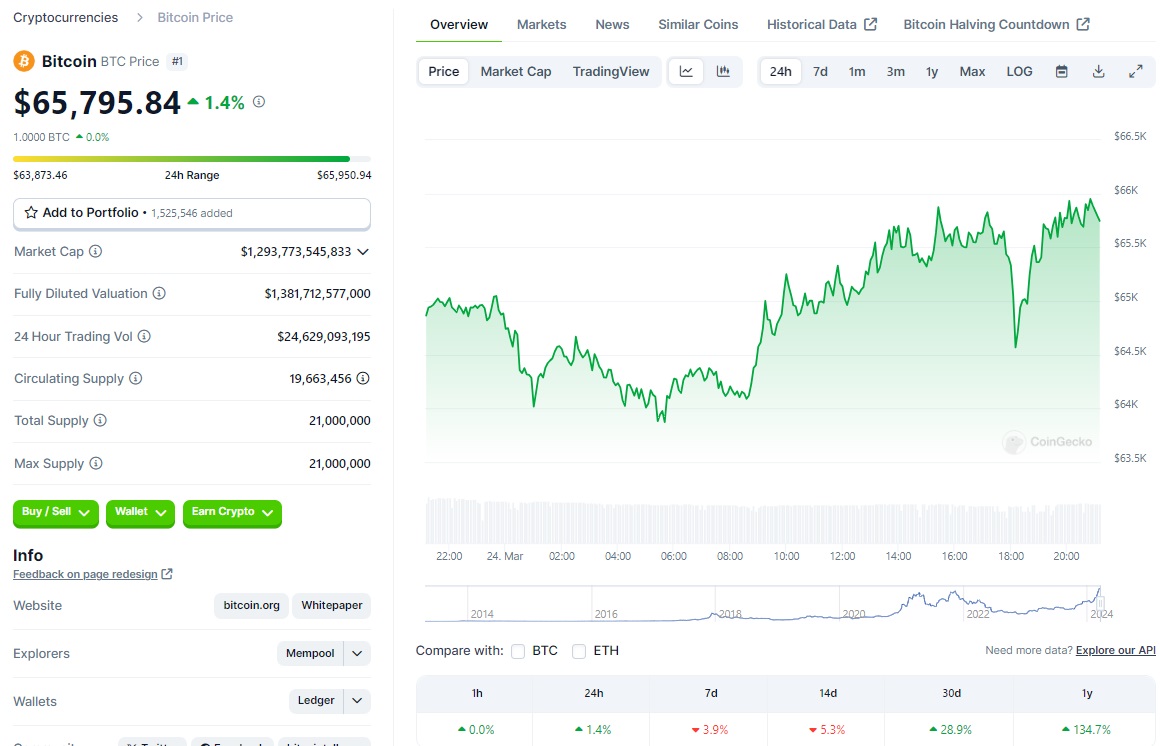The image size is (1160, 746).
Task: Select the 1y time range
Action: click(932, 72)
